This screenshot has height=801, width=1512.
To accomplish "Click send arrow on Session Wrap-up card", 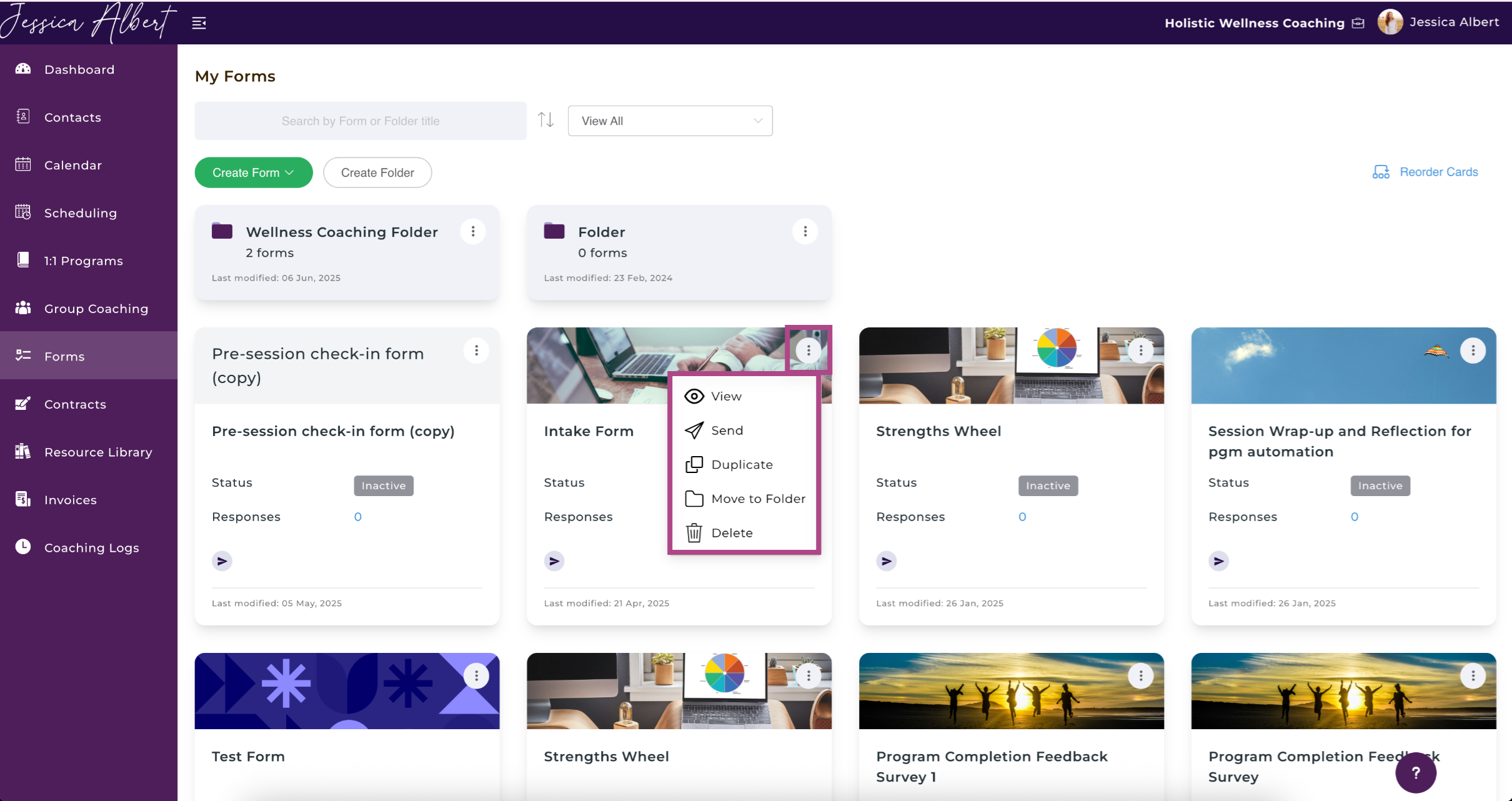I will [x=1218, y=561].
